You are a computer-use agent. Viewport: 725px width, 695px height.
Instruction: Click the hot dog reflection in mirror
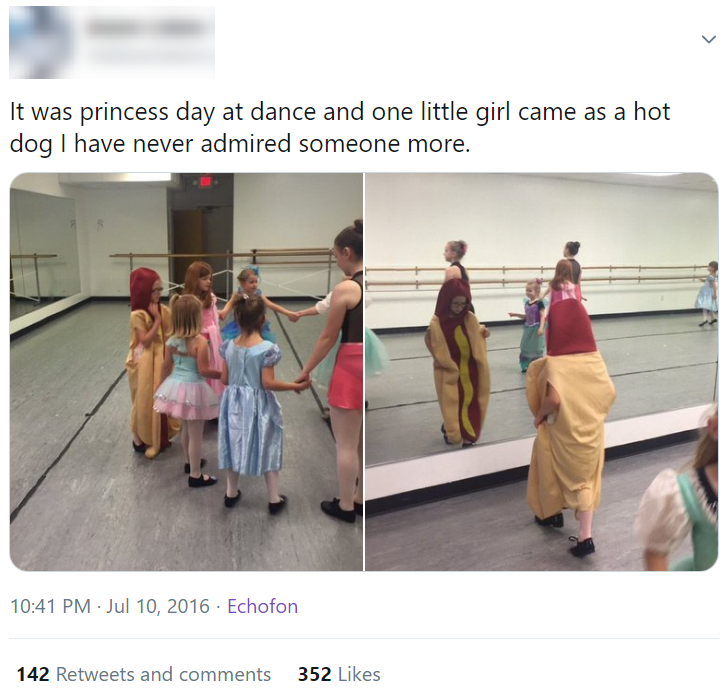tap(459, 363)
